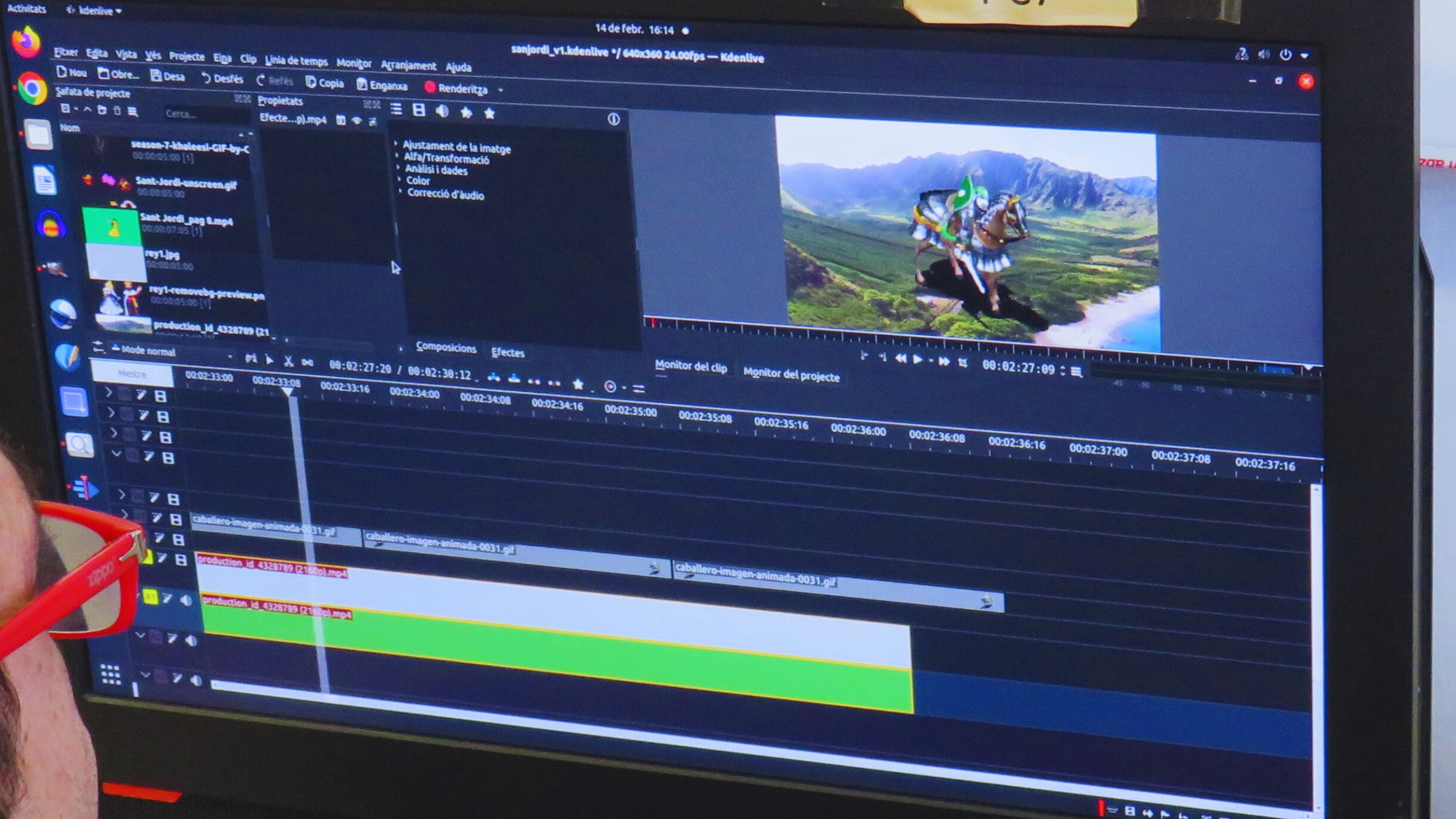Image resolution: width=1456 pixels, height=819 pixels.
Task: Show main effects list icon
Action: 396,109
